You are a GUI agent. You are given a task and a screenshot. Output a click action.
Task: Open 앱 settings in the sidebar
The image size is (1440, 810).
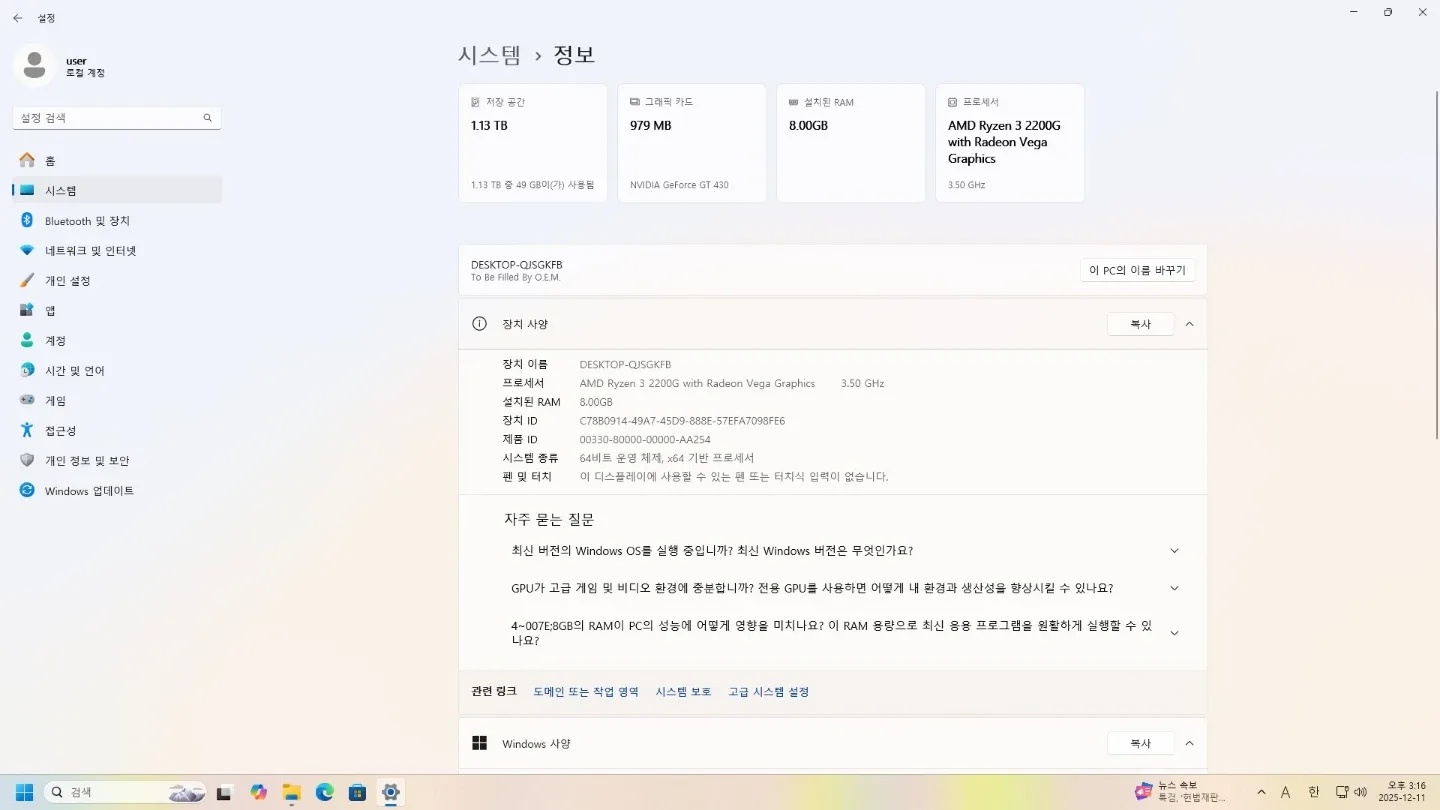click(116, 311)
